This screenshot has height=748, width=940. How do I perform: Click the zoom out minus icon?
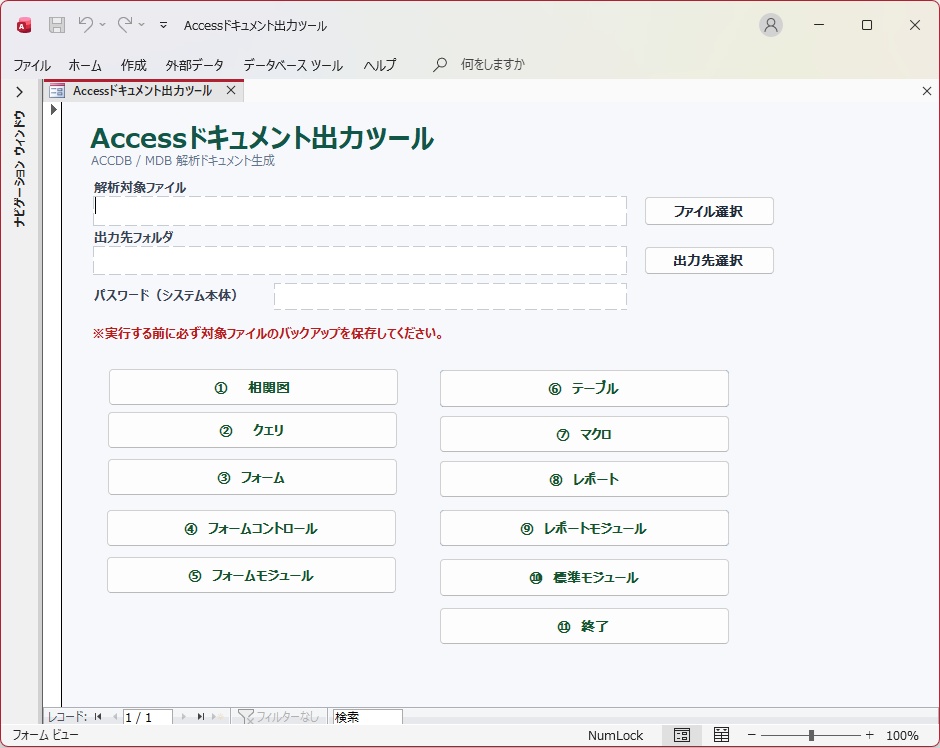751,735
